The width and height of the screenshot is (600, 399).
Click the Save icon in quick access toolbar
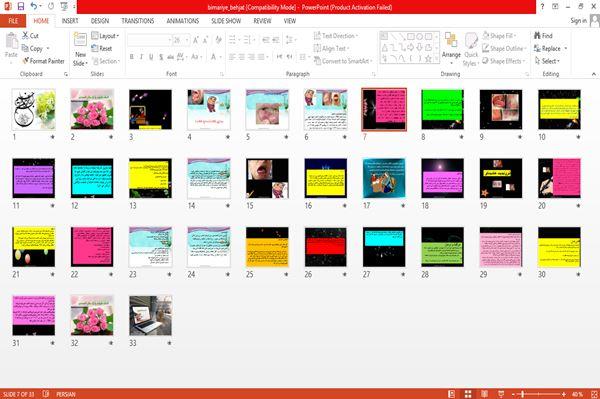click(21, 6)
